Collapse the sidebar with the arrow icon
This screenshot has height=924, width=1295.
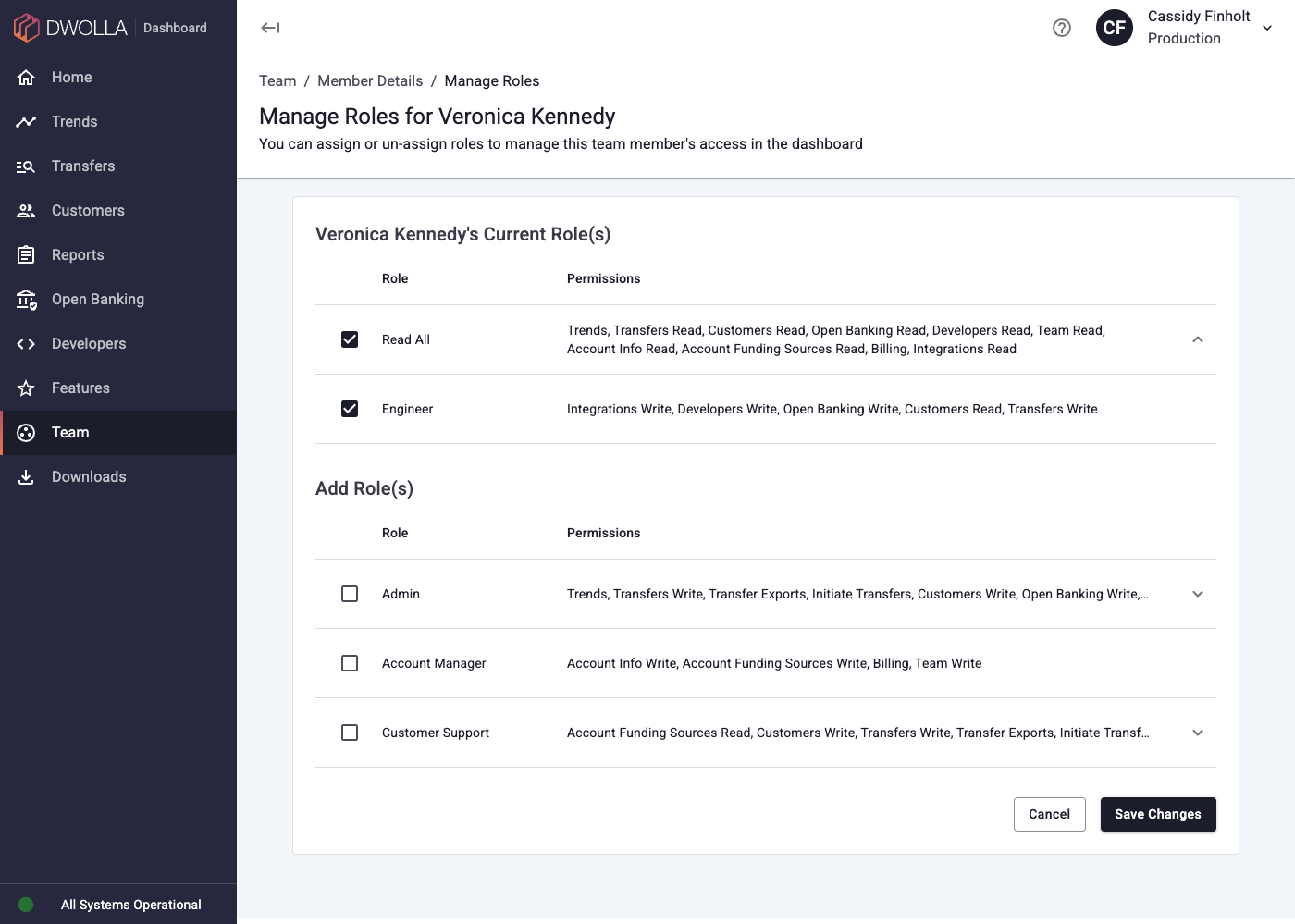270,28
